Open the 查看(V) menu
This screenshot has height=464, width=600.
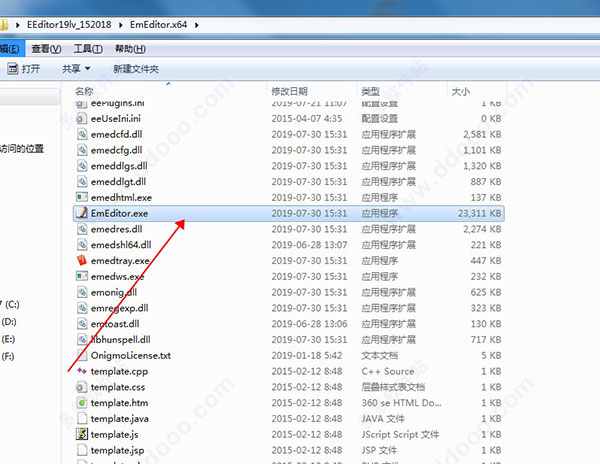point(46,49)
